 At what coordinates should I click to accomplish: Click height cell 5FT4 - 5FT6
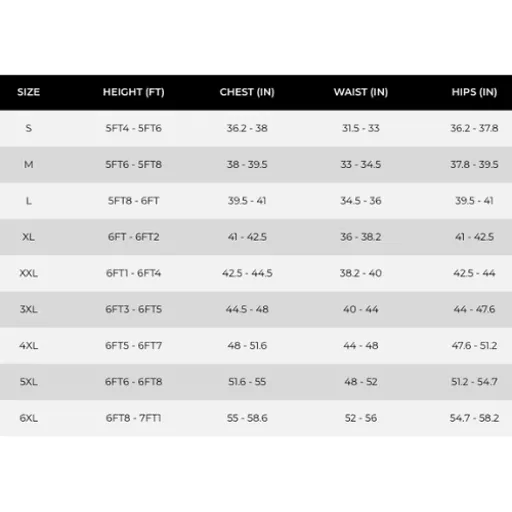click(134, 128)
